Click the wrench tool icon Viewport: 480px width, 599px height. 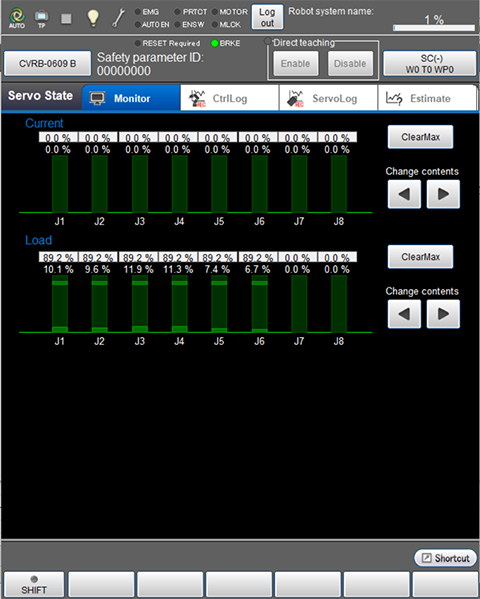pyautogui.click(x=118, y=18)
